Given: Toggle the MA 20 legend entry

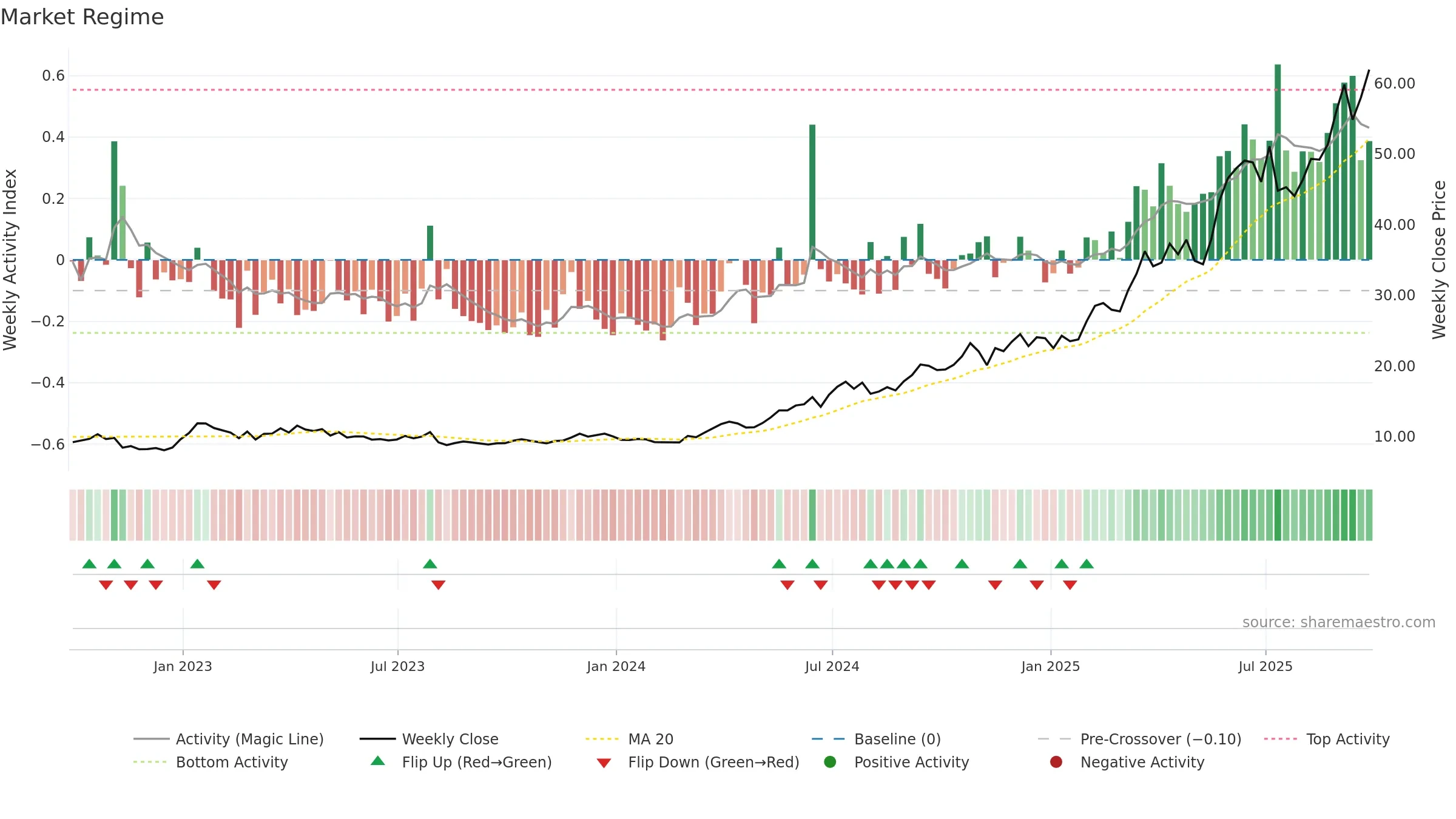Looking at the screenshot, I should 629,739.
